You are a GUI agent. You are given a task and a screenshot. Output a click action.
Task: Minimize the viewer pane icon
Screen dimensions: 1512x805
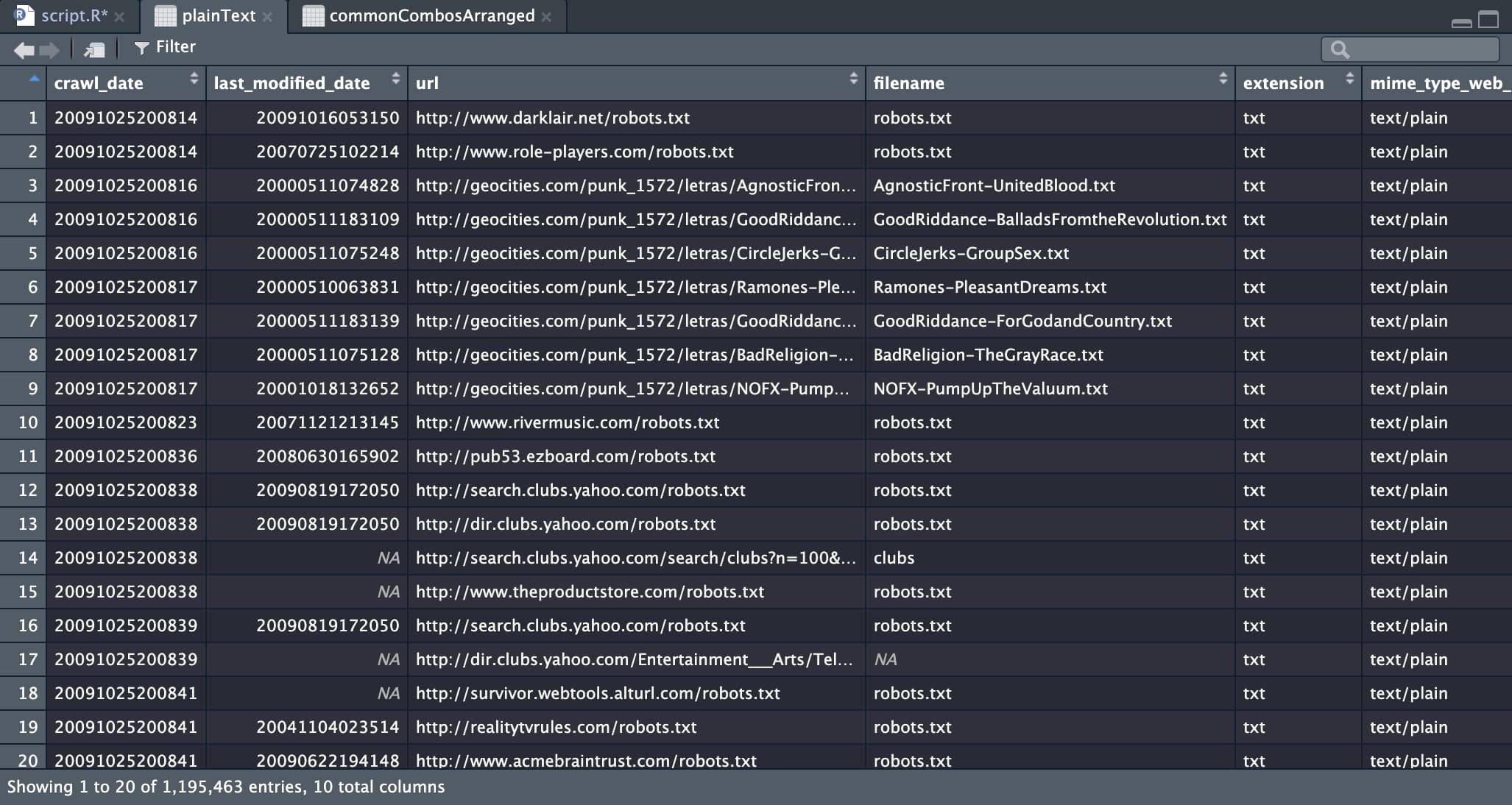pyautogui.click(x=1461, y=22)
